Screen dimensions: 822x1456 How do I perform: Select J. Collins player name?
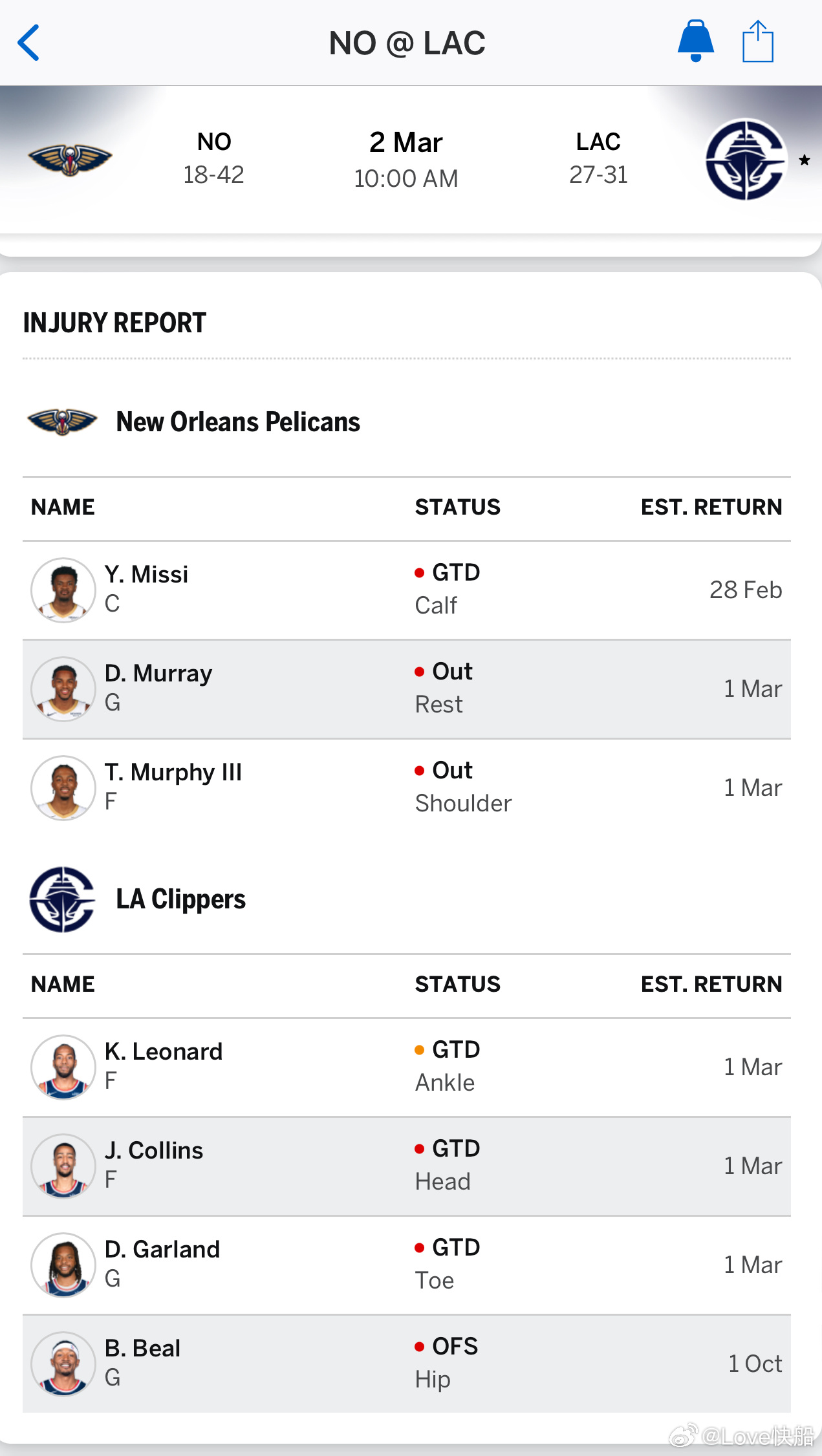click(154, 1150)
